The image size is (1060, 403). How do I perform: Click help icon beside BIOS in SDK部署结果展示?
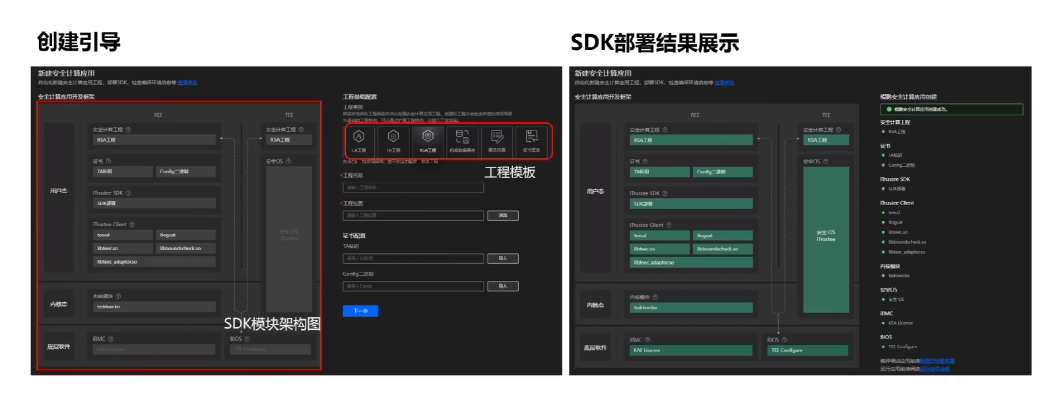point(786,339)
